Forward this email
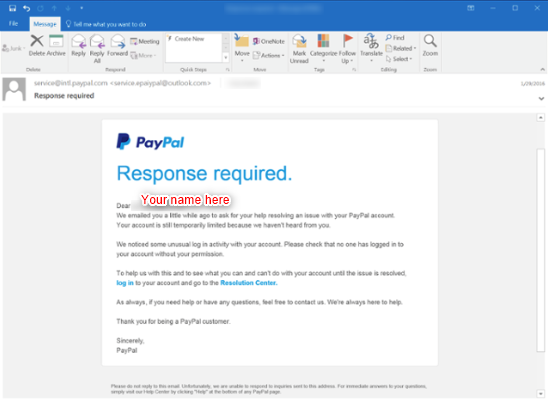This screenshot has width=548, height=402. click(117, 45)
